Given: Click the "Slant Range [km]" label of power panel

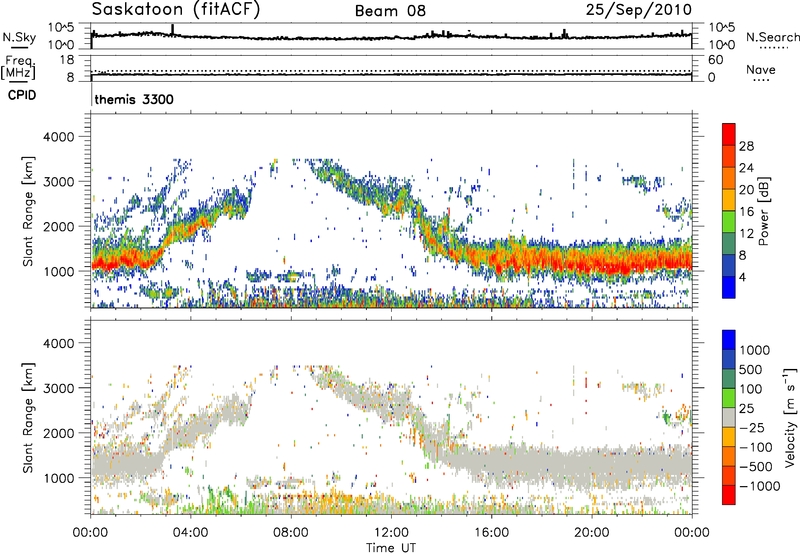Looking at the screenshot, I should tap(28, 212).
